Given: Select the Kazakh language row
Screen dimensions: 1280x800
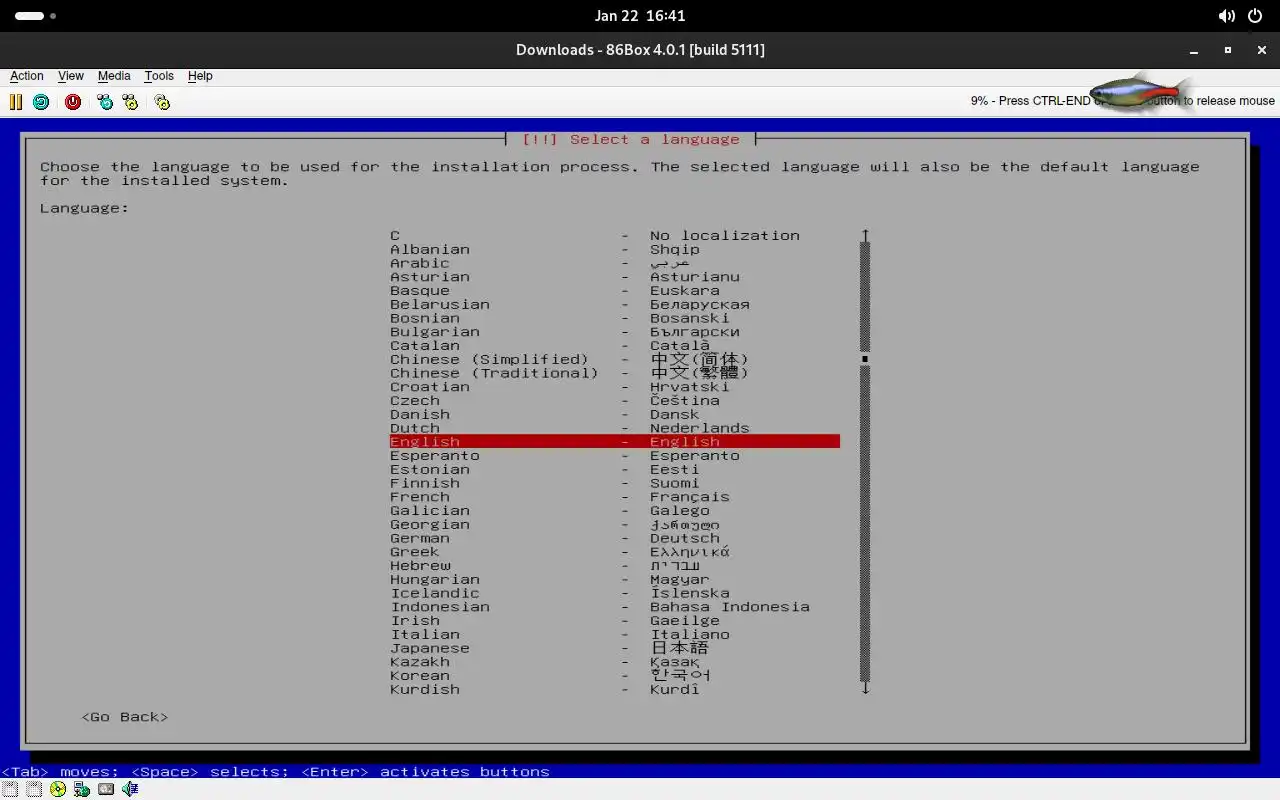Looking at the screenshot, I should (x=615, y=662).
